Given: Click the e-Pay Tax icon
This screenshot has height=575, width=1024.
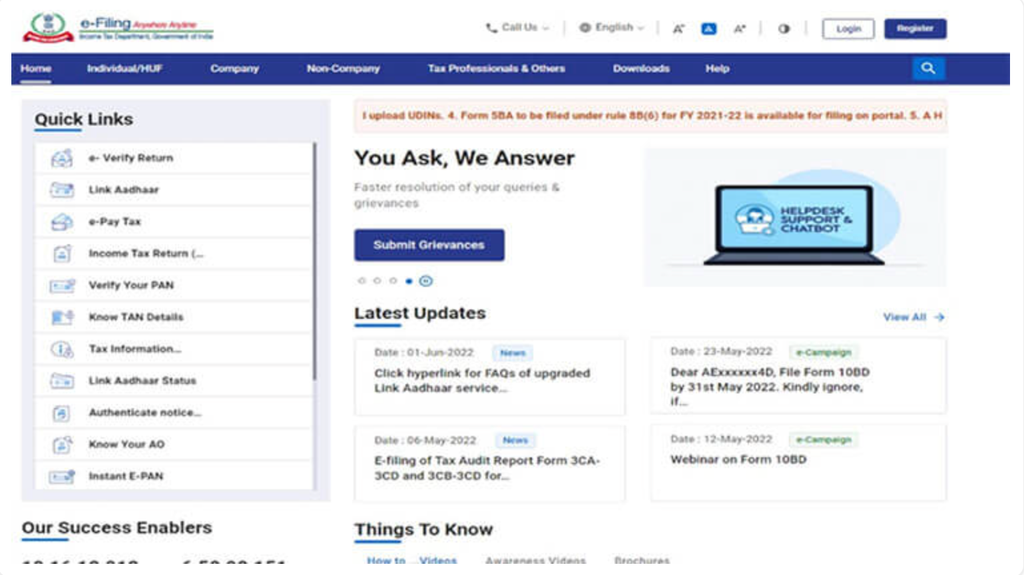Looking at the screenshot, I should 62,222.
